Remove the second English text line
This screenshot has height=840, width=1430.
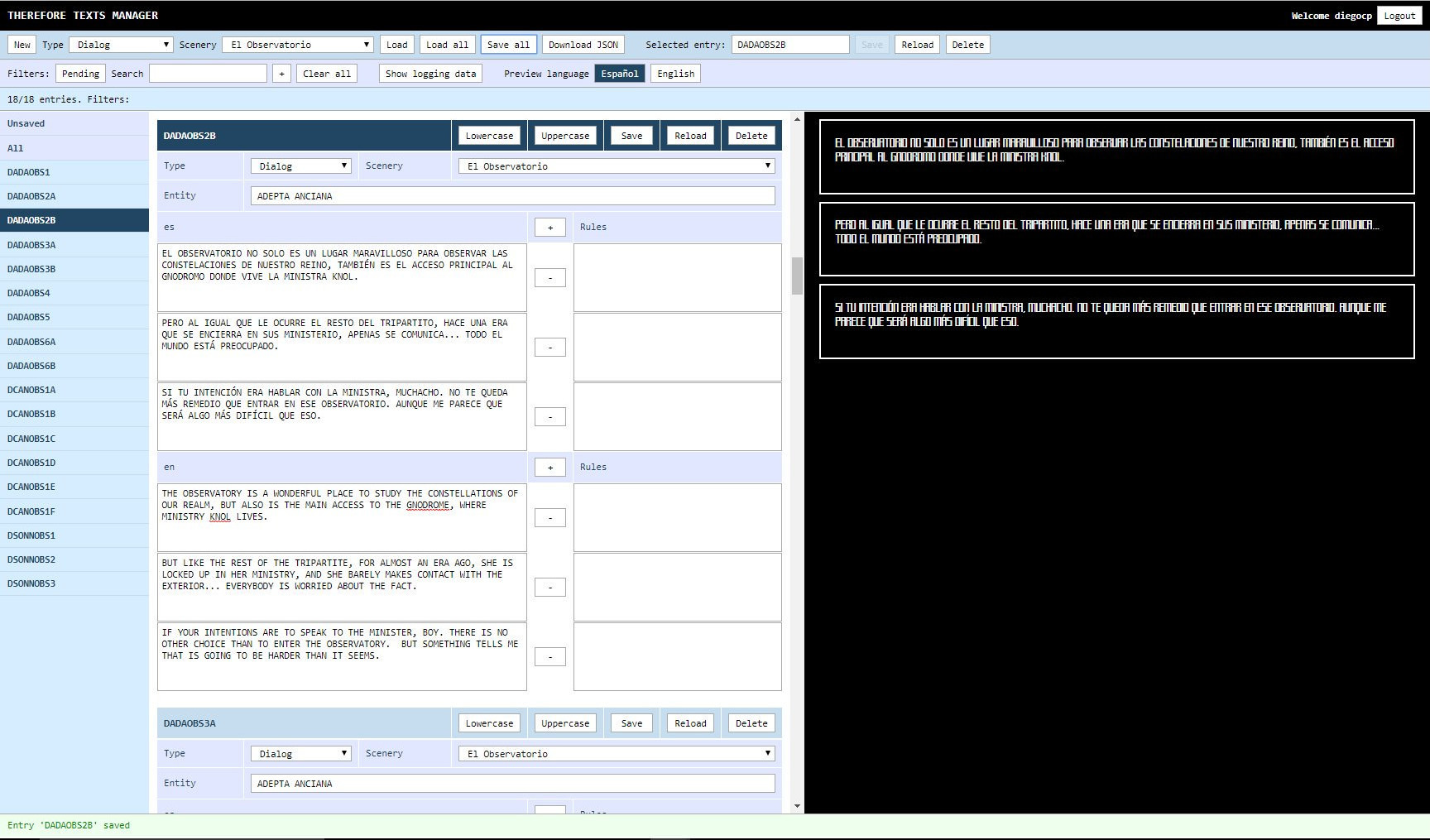[550, 588]
